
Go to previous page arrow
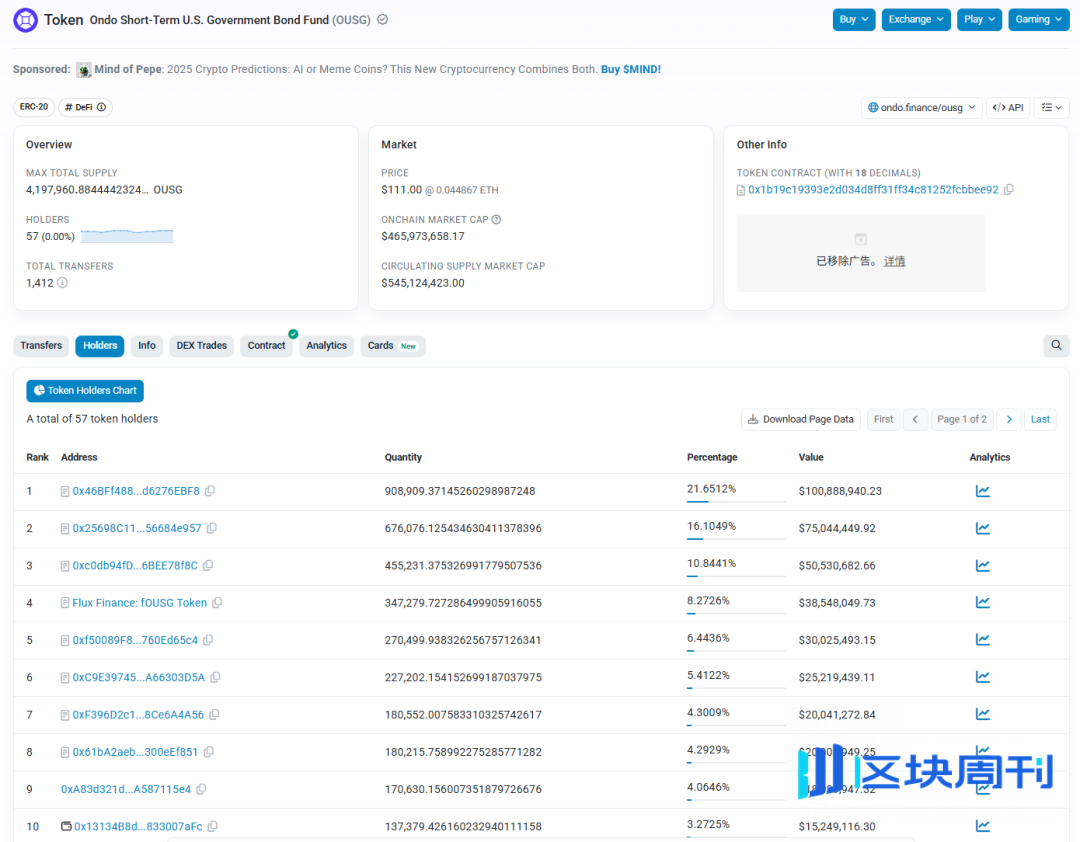click(915, 419)
